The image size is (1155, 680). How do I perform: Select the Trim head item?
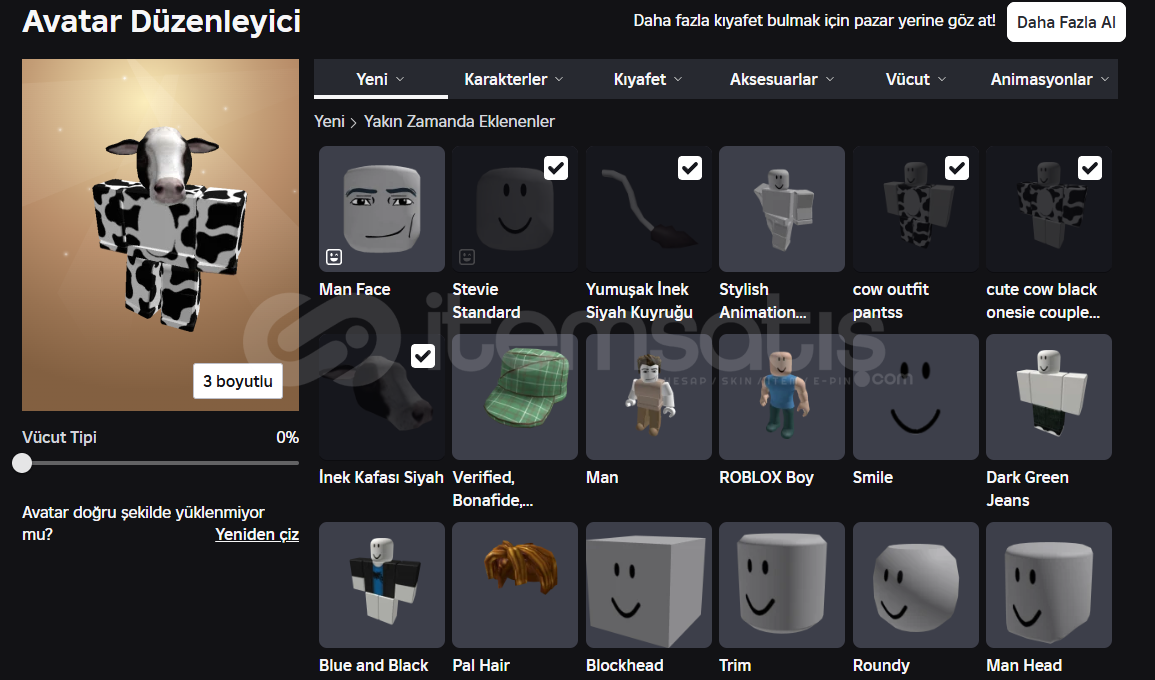(x=782, y=585)
